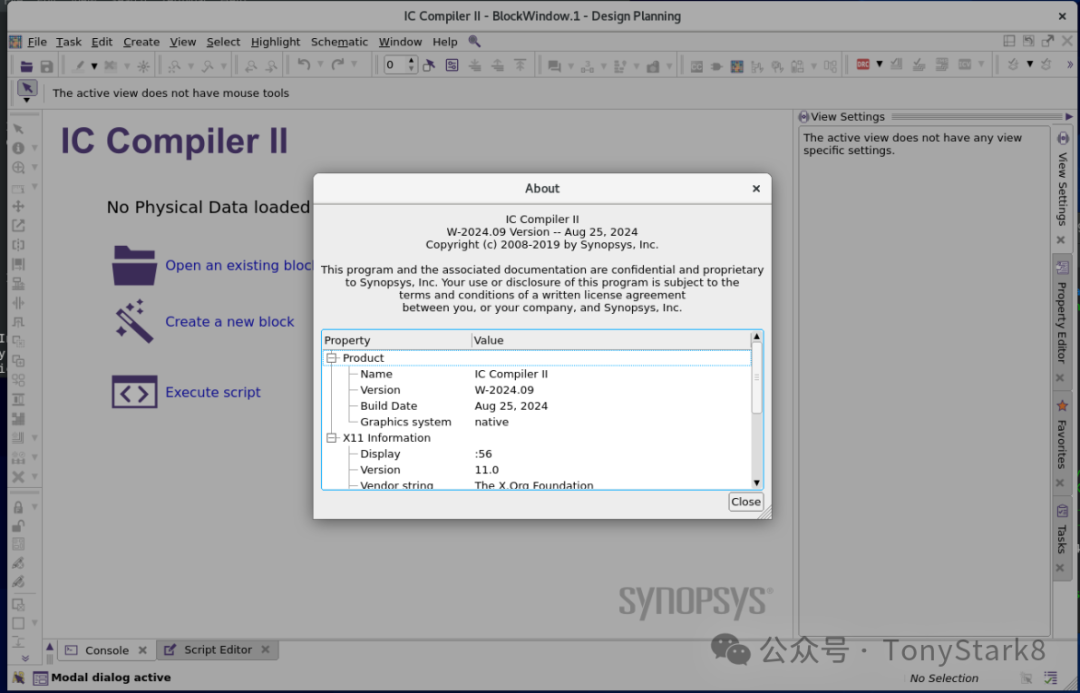Open the dropdown arrow next to the DRC icon

pos(880,64)
